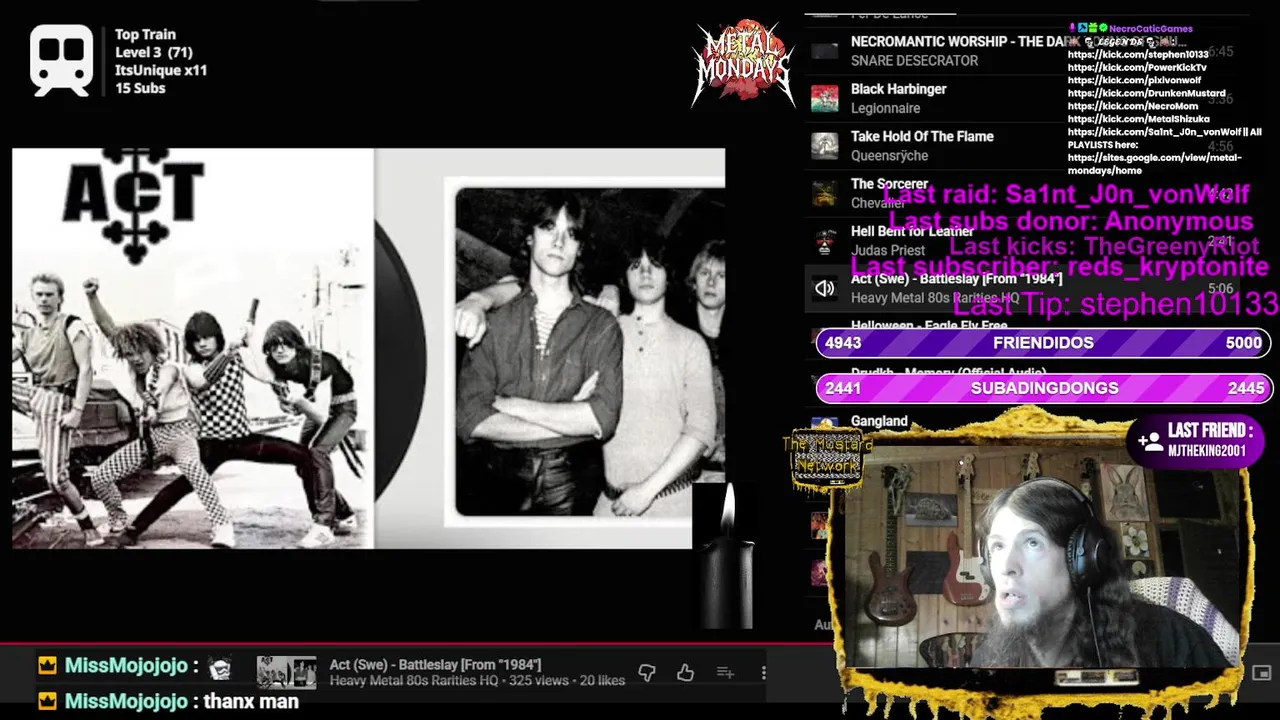Click the sites.google.com metal-mondays link

(x=1154, y=164)
